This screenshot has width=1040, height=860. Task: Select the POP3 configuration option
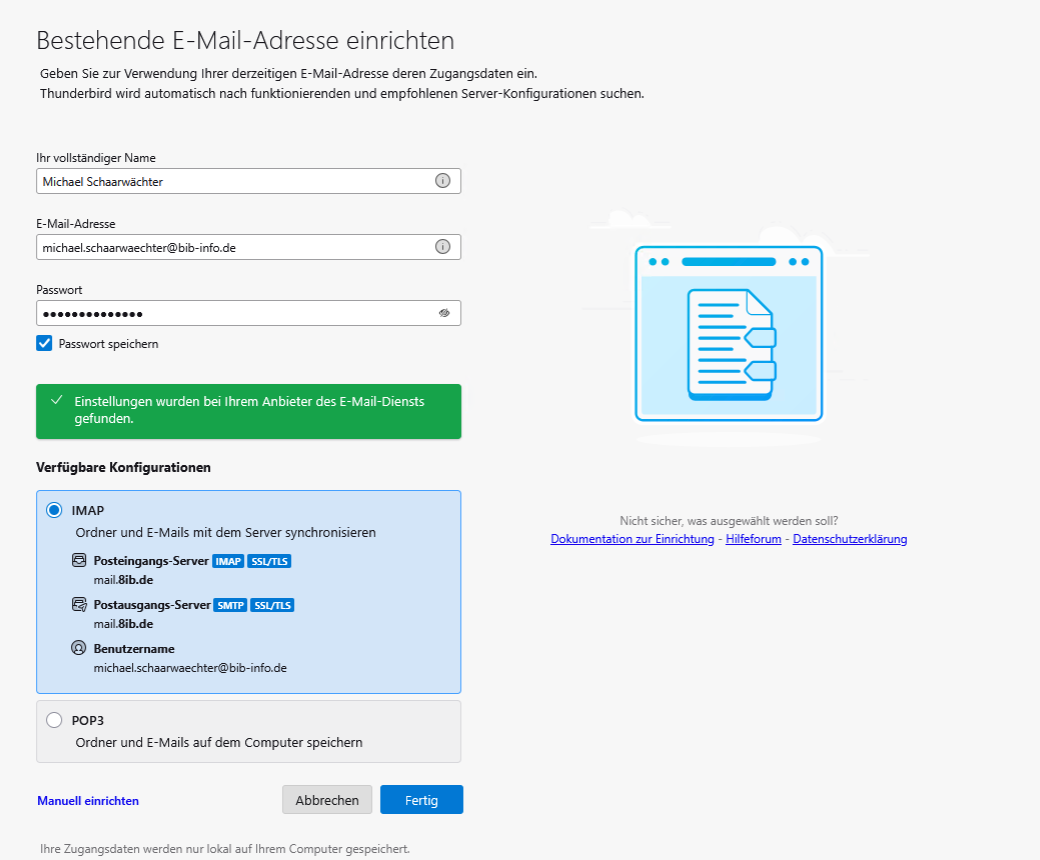[54, 720]
